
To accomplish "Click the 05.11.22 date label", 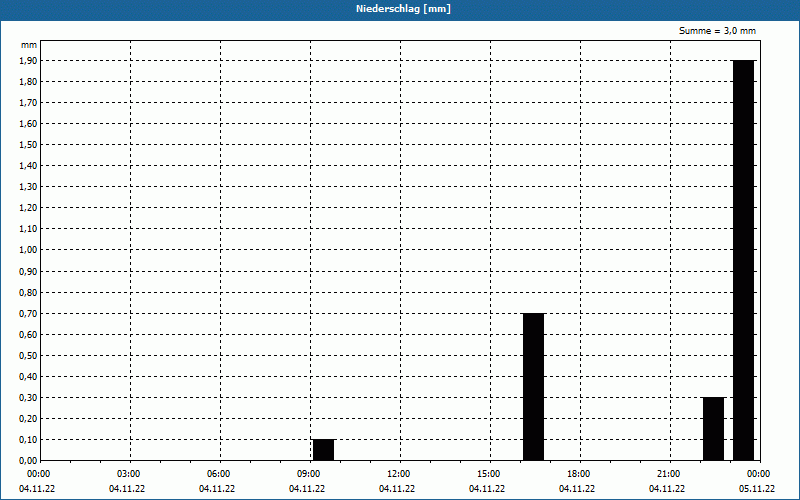I will click(x=757, y=489).
